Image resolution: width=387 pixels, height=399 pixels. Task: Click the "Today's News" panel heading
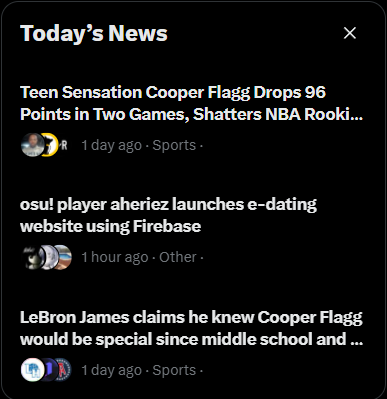(x=94, y=34)
